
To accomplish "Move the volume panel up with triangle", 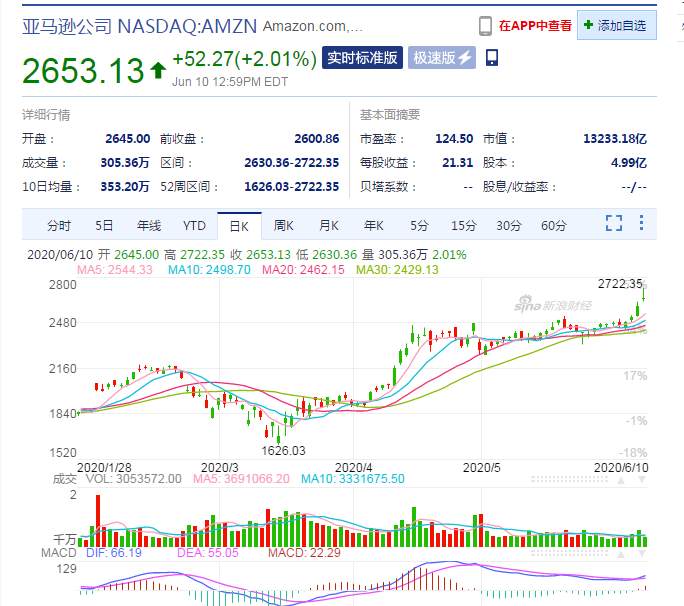I will [621, 480].
